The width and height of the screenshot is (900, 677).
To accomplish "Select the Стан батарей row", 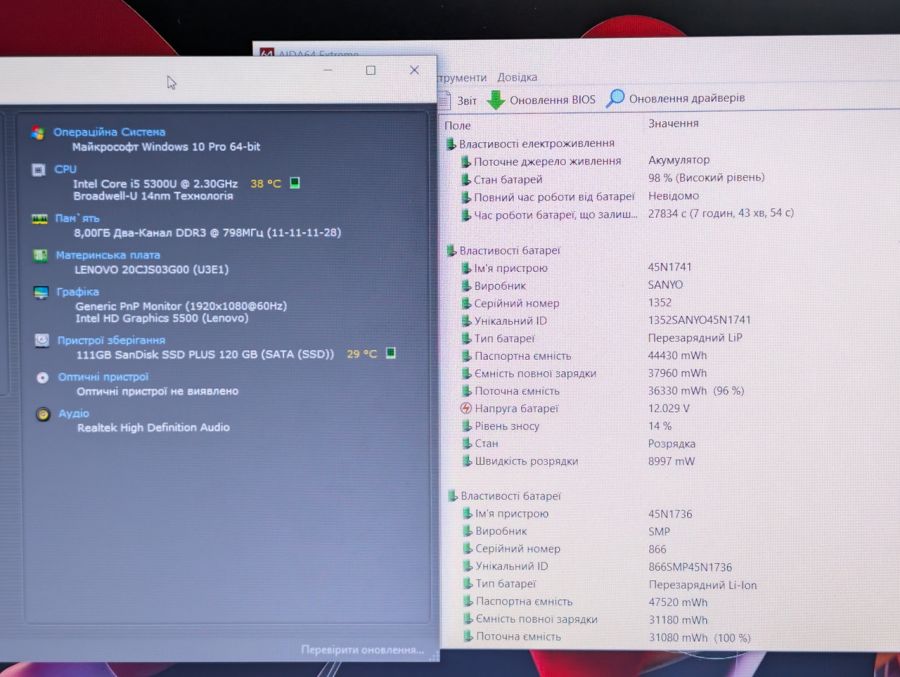I will pos(502,180).
